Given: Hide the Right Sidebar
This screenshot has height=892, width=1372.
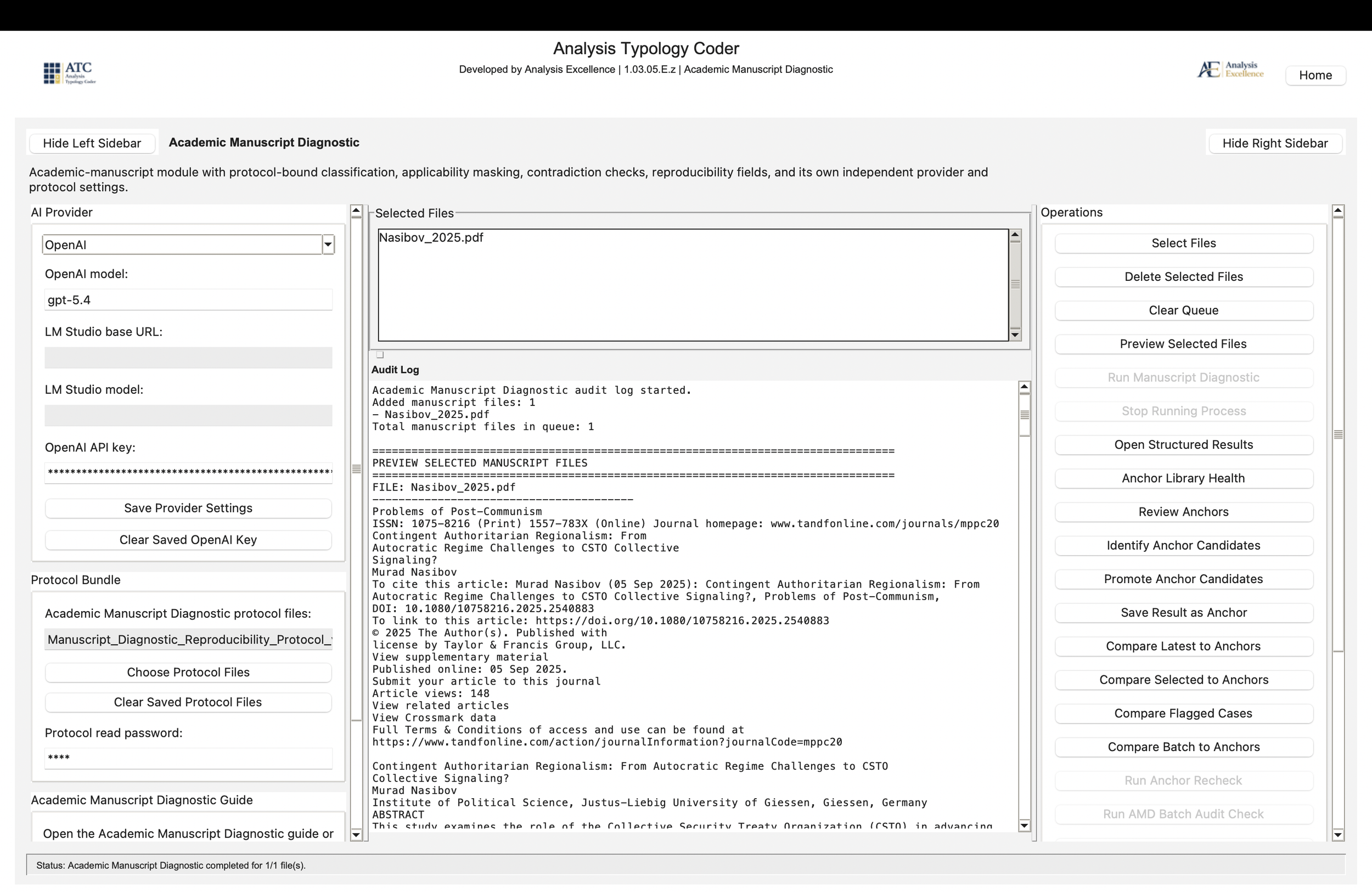Looking at the screenshot, I should click(x=1275, y=143).
